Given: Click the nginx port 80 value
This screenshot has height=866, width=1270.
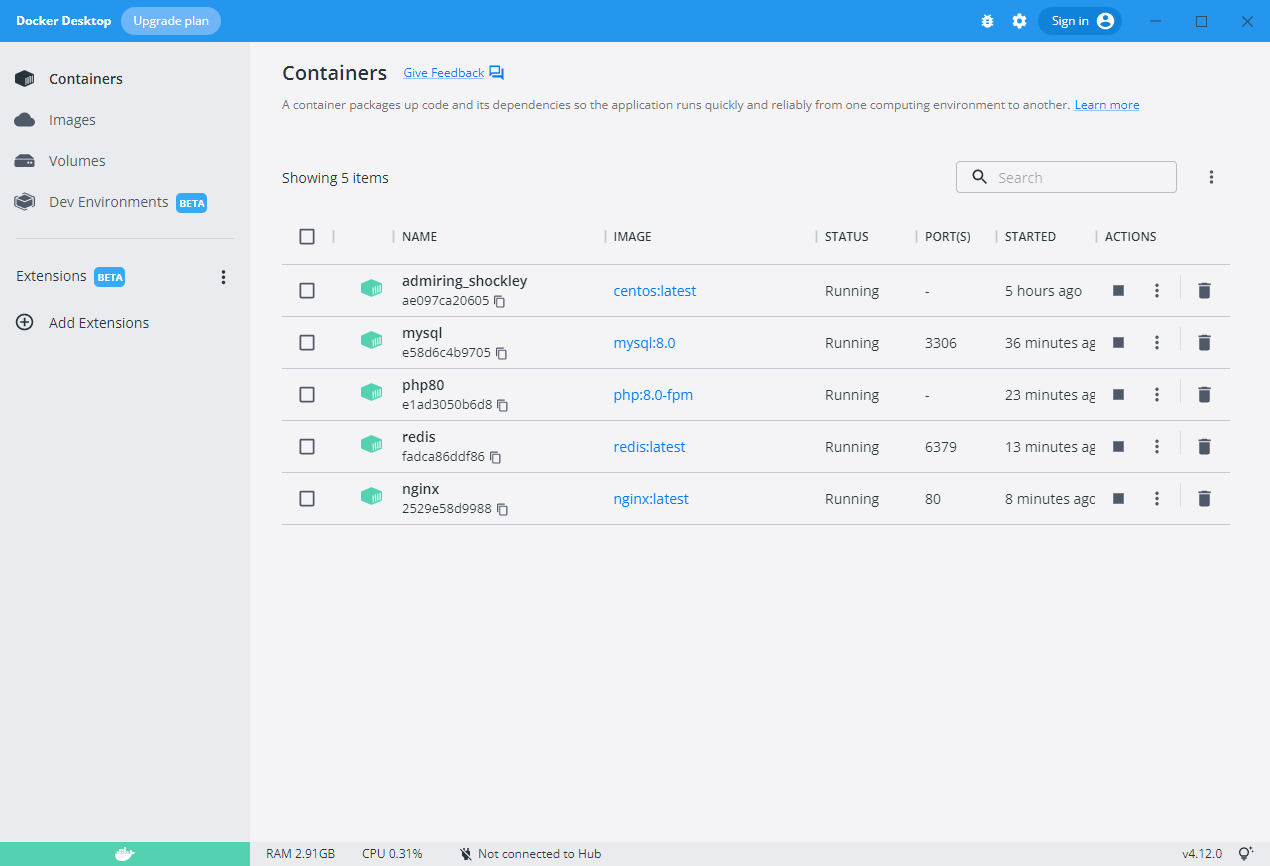Looking at the screenshot, I should pos(933,499).
